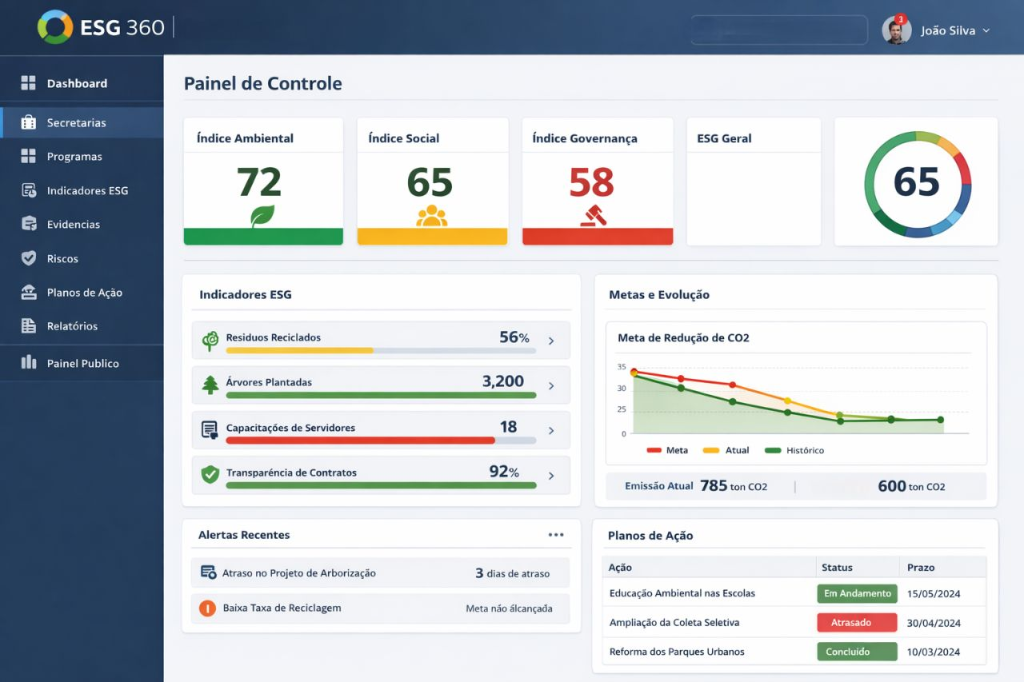Open the João Silva user dropdown arrow
Image resolution: width=1024 pixels, height=682 pixels.
pyautogui.click(x=986, y=31)
